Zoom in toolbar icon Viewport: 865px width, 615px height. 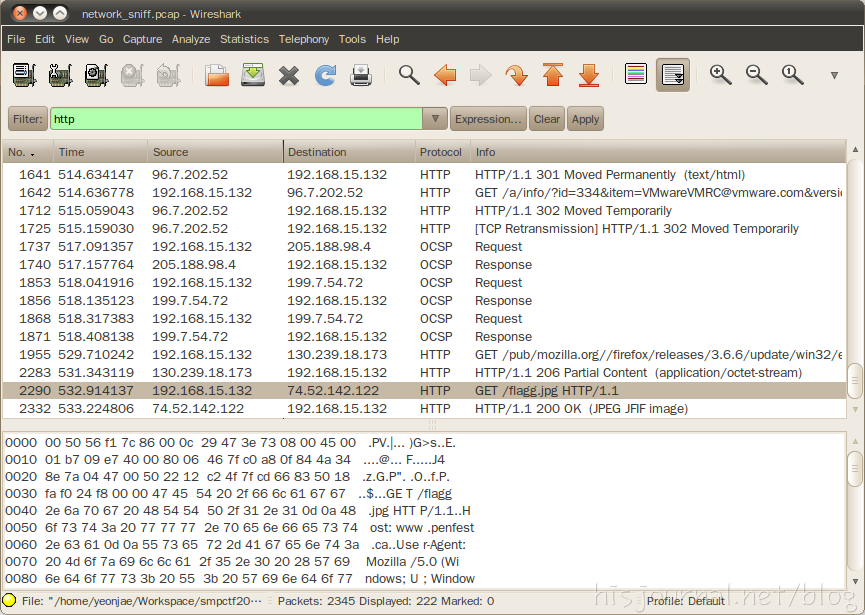point(720,75)
